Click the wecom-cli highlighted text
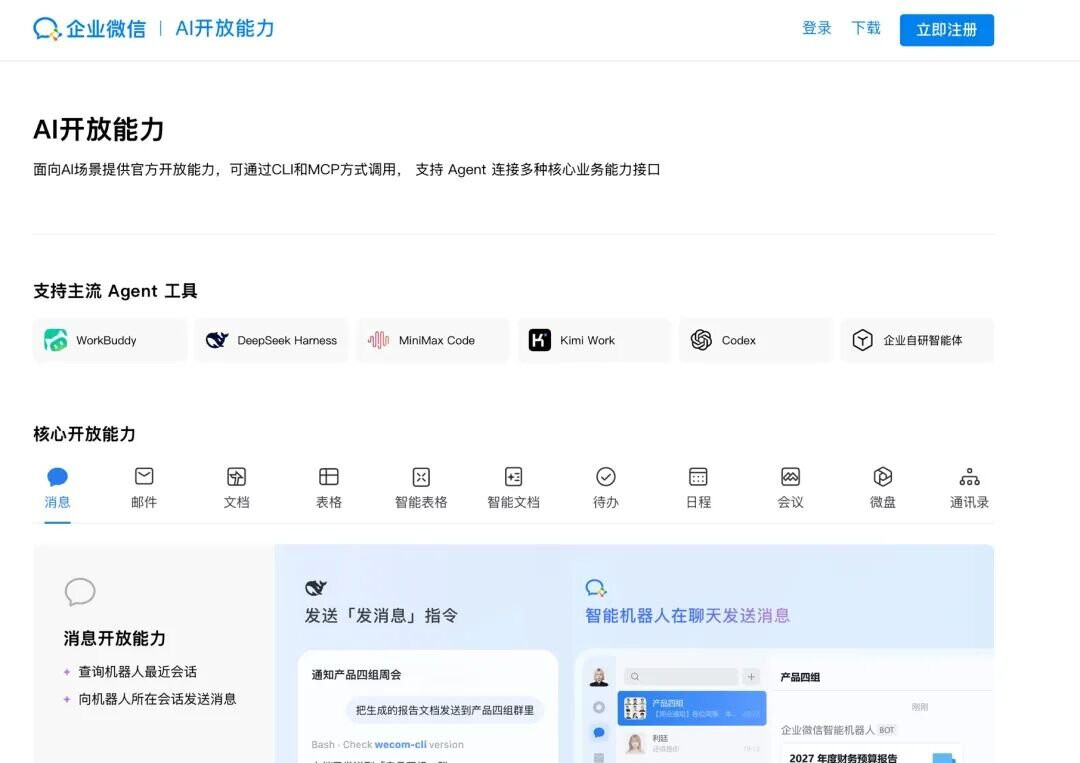The image size is (1080, 763). [x=401, y=744]
